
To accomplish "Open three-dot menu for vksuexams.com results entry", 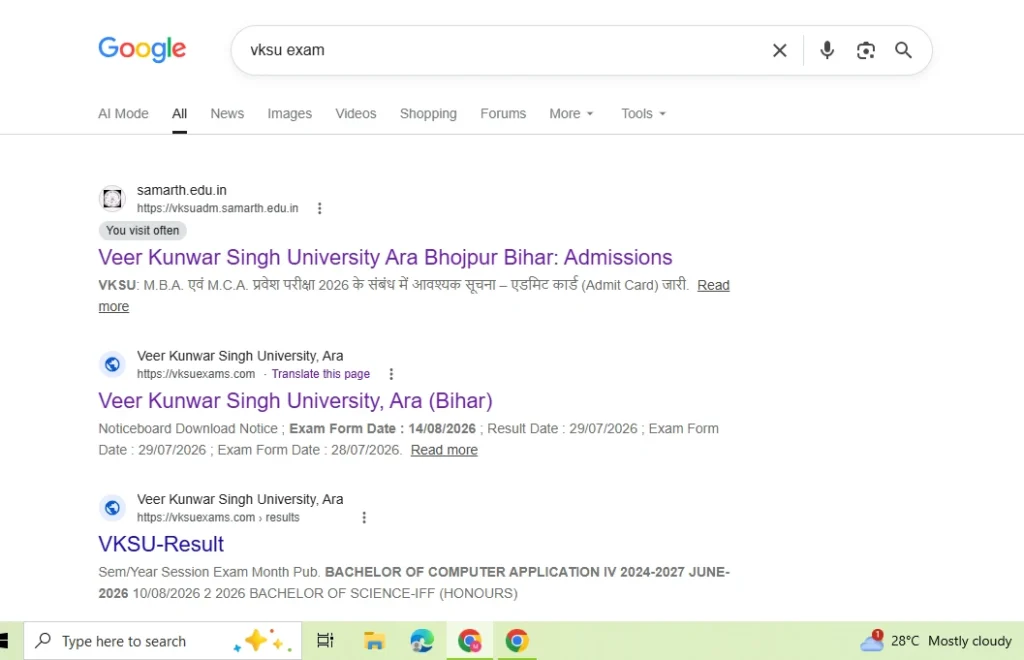I will click(x=364, y=518).
